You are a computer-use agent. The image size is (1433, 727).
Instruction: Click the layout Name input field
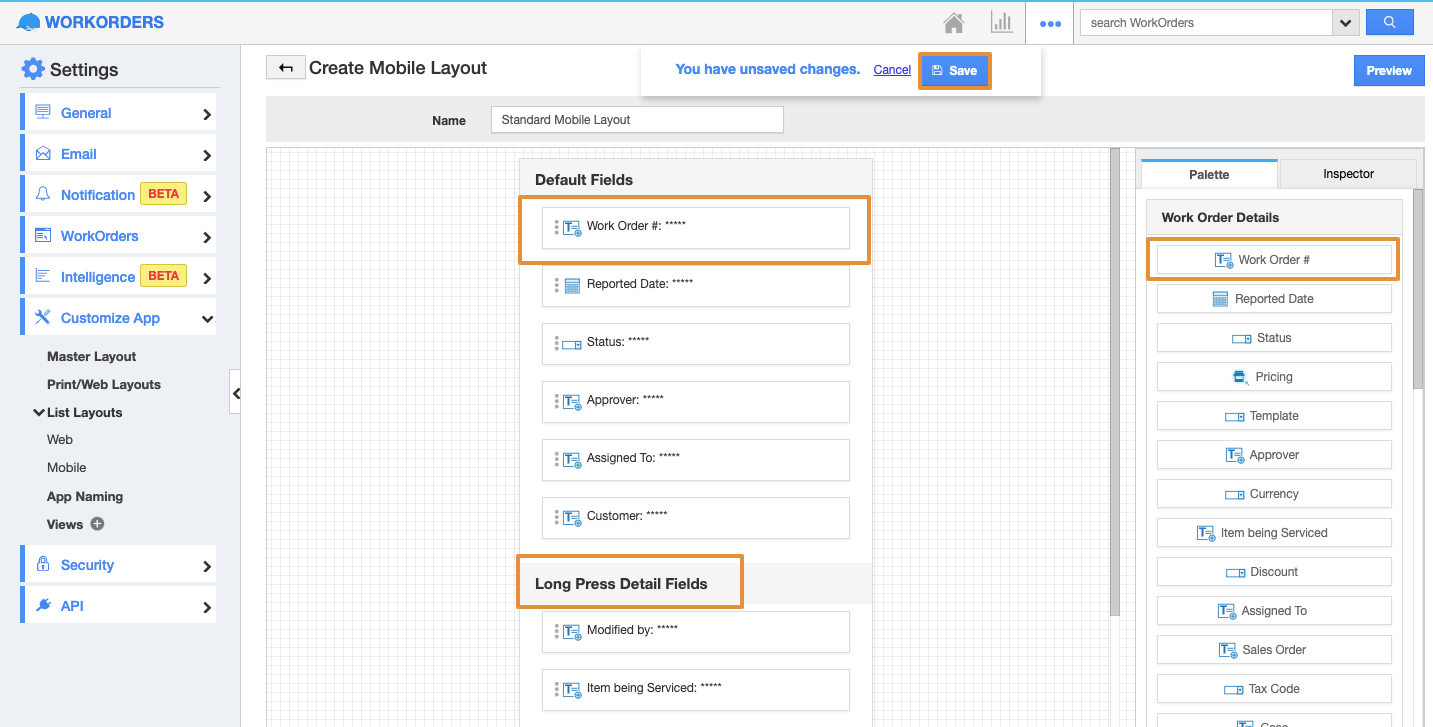pos(637,120)
